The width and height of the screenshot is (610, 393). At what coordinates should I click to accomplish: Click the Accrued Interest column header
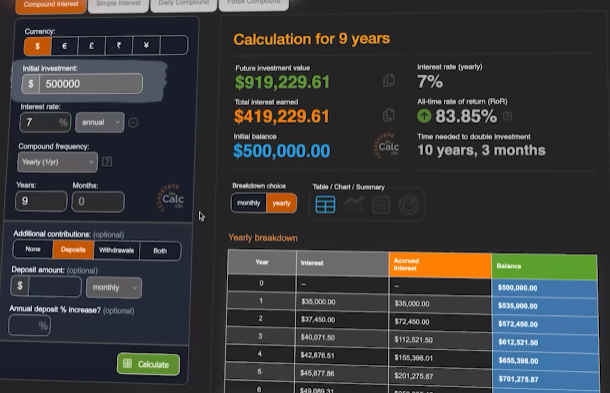[440, 265]
